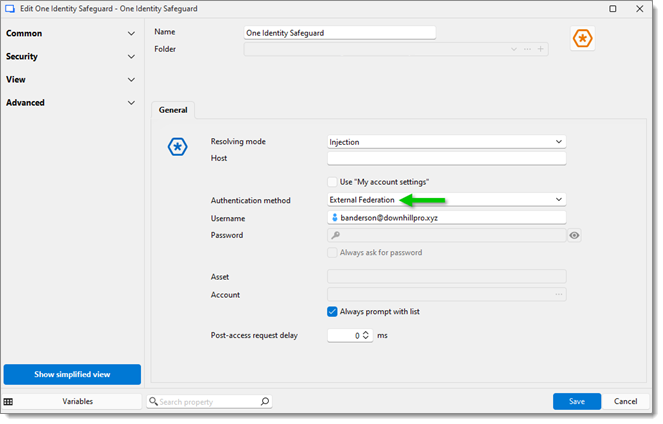
Task: Click the user icon in Username field
Action: (x=334, y=218)
